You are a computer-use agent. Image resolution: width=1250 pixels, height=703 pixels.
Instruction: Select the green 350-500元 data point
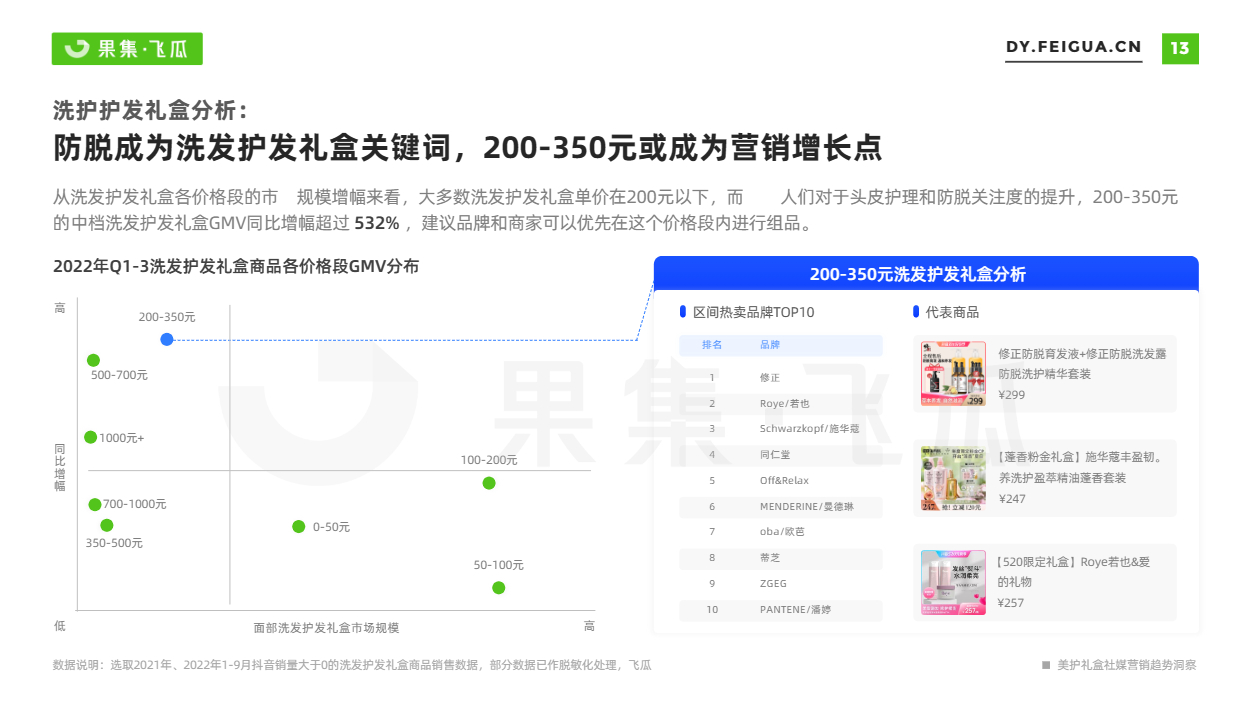(107, 525)
